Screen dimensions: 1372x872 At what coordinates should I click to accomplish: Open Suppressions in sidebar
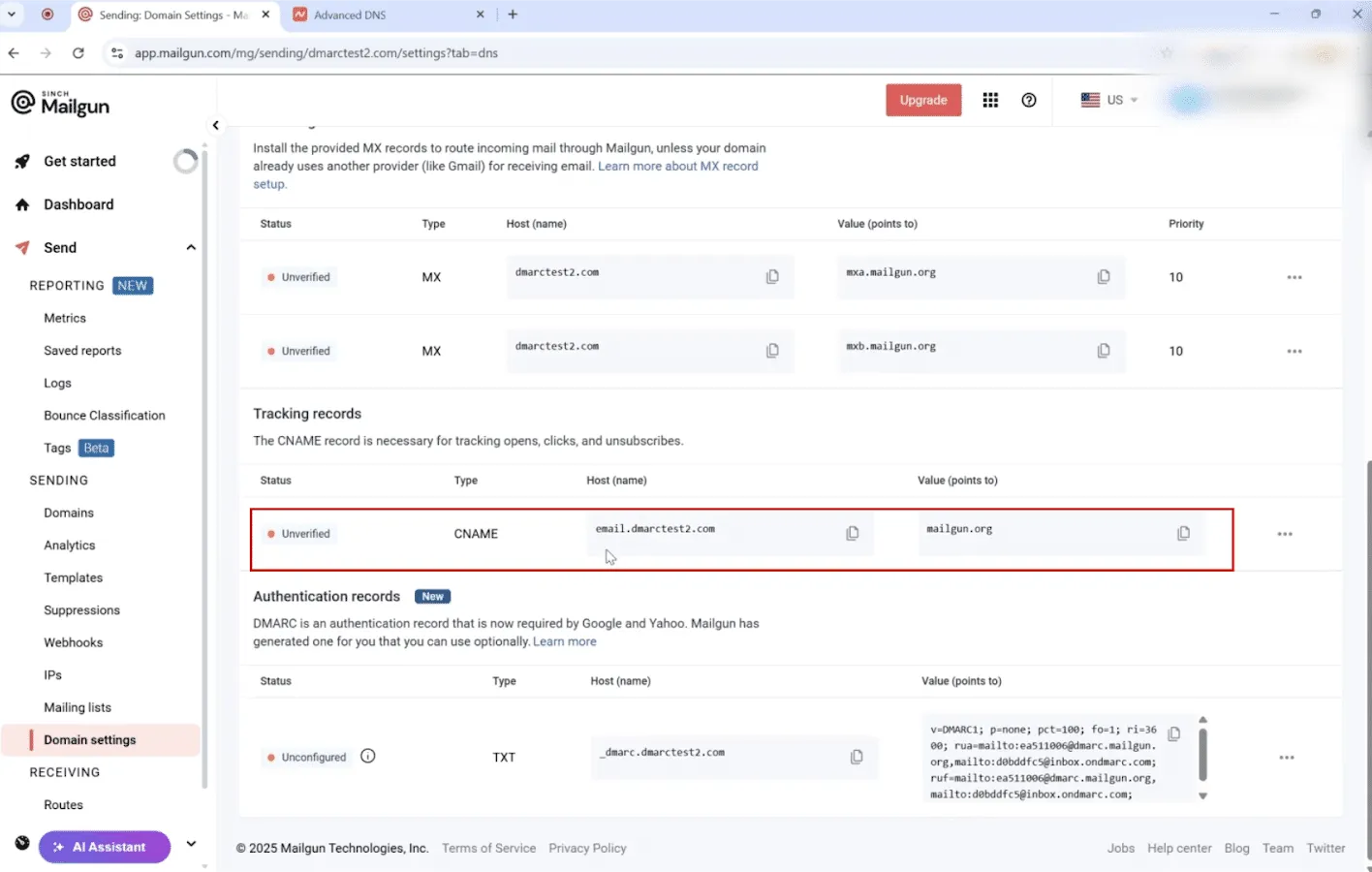click(x=81, y=610)
